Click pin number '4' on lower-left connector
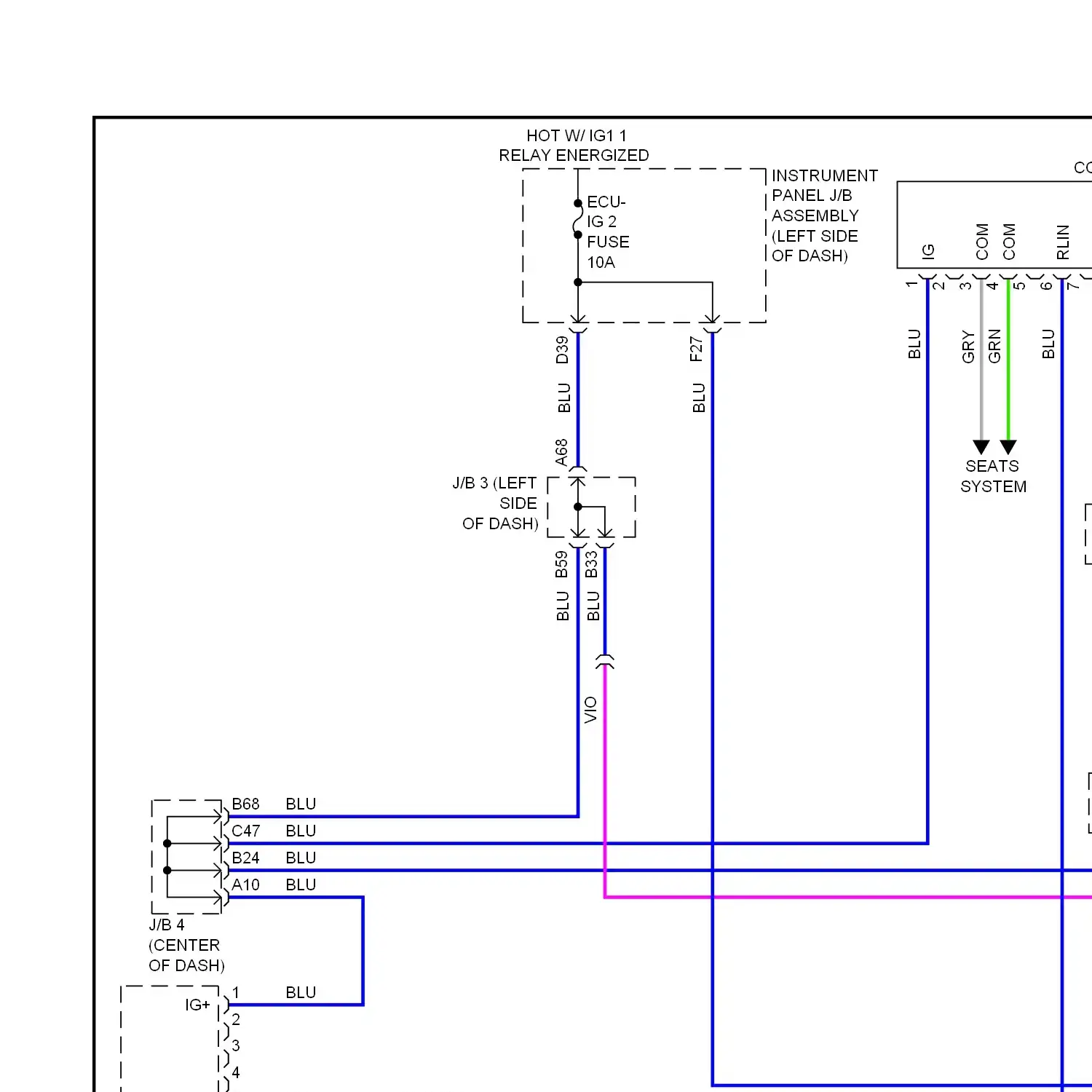Image resolution: width=1092 pixels, height=1092 pixels. click(x=236, y=1072)
